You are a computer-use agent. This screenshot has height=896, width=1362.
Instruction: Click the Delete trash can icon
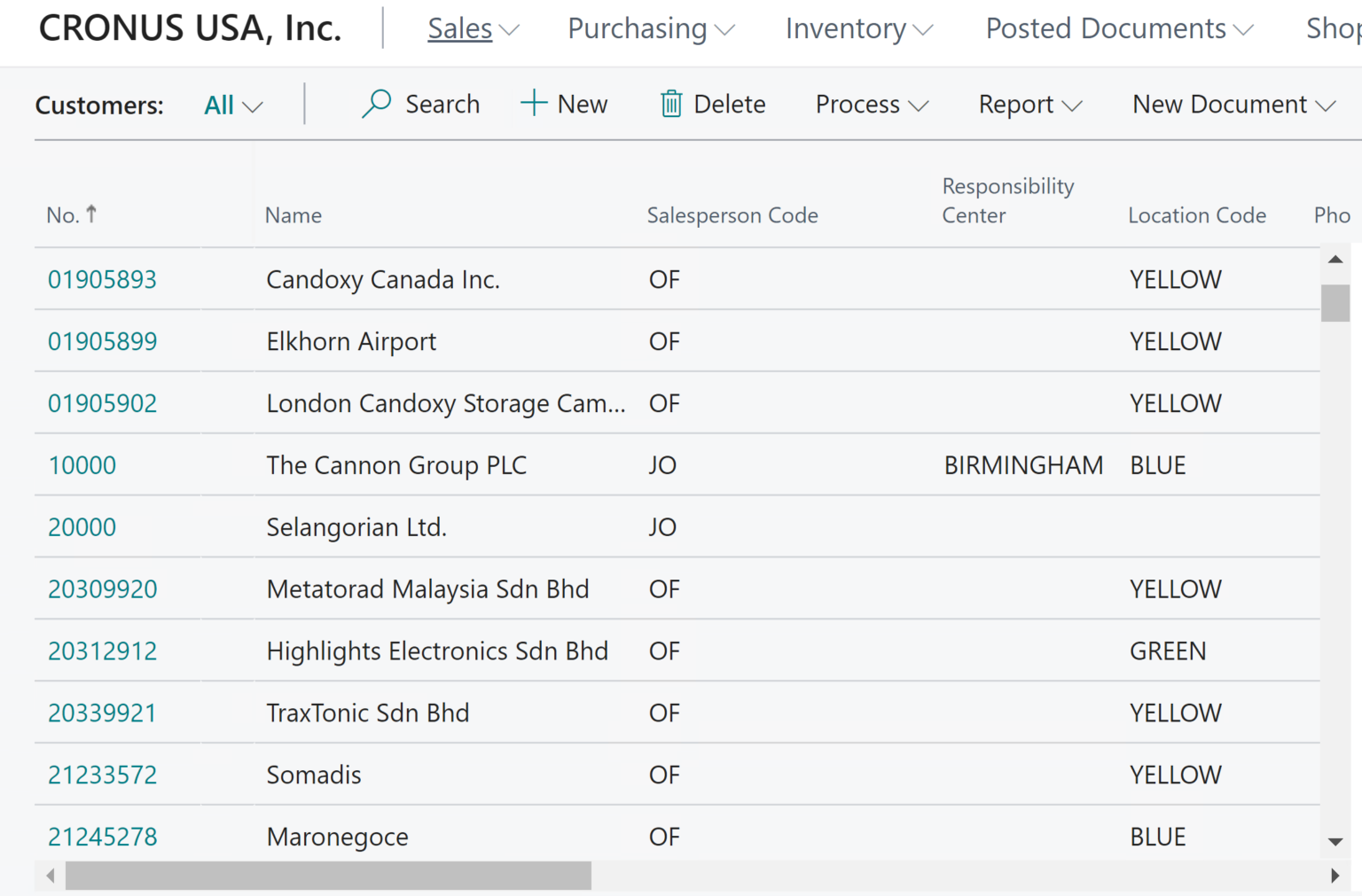(x=671, y=104)
